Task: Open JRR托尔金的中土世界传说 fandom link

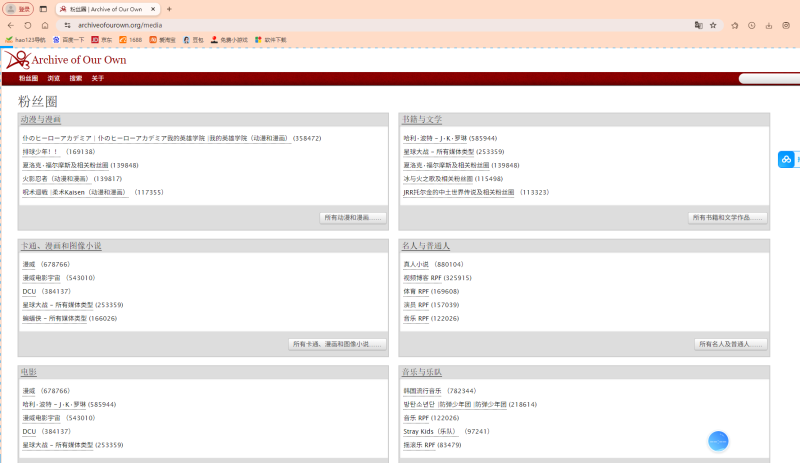Action: (x=459, y=192)
